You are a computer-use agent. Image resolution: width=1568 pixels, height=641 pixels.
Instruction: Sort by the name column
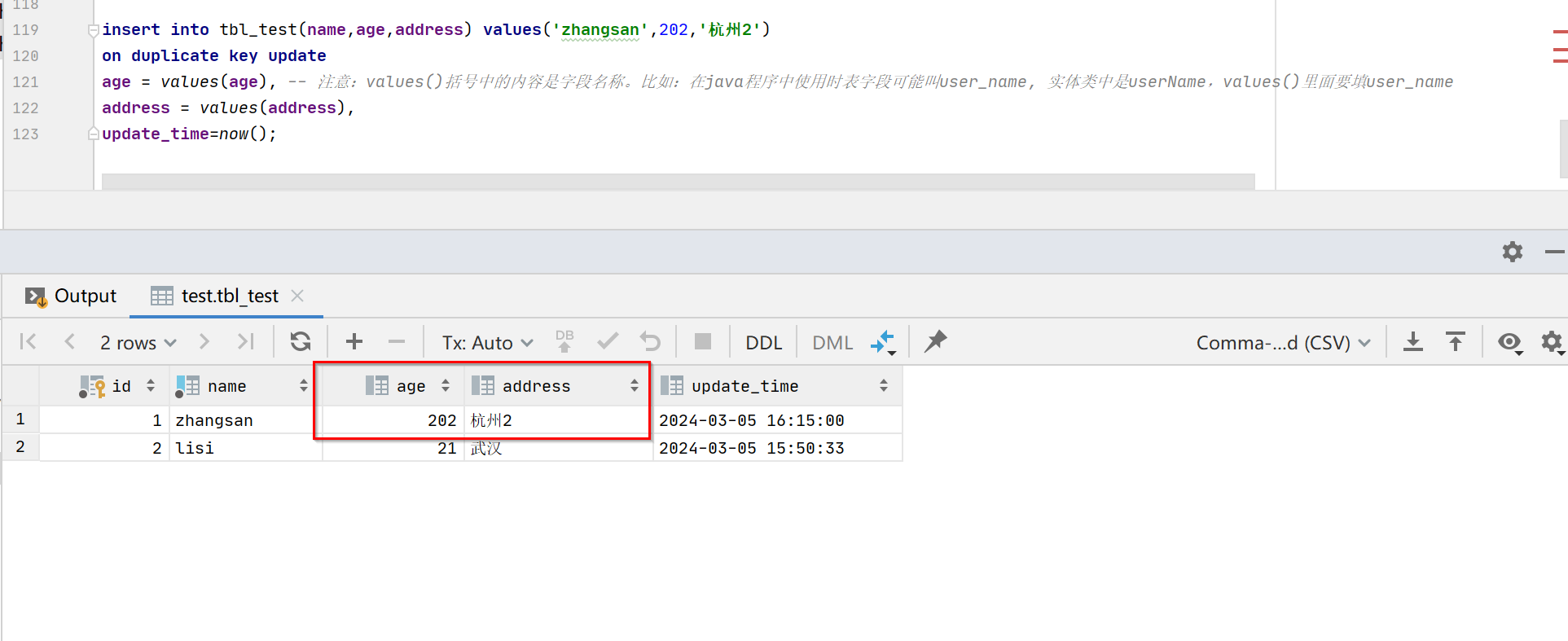[303, 386]
